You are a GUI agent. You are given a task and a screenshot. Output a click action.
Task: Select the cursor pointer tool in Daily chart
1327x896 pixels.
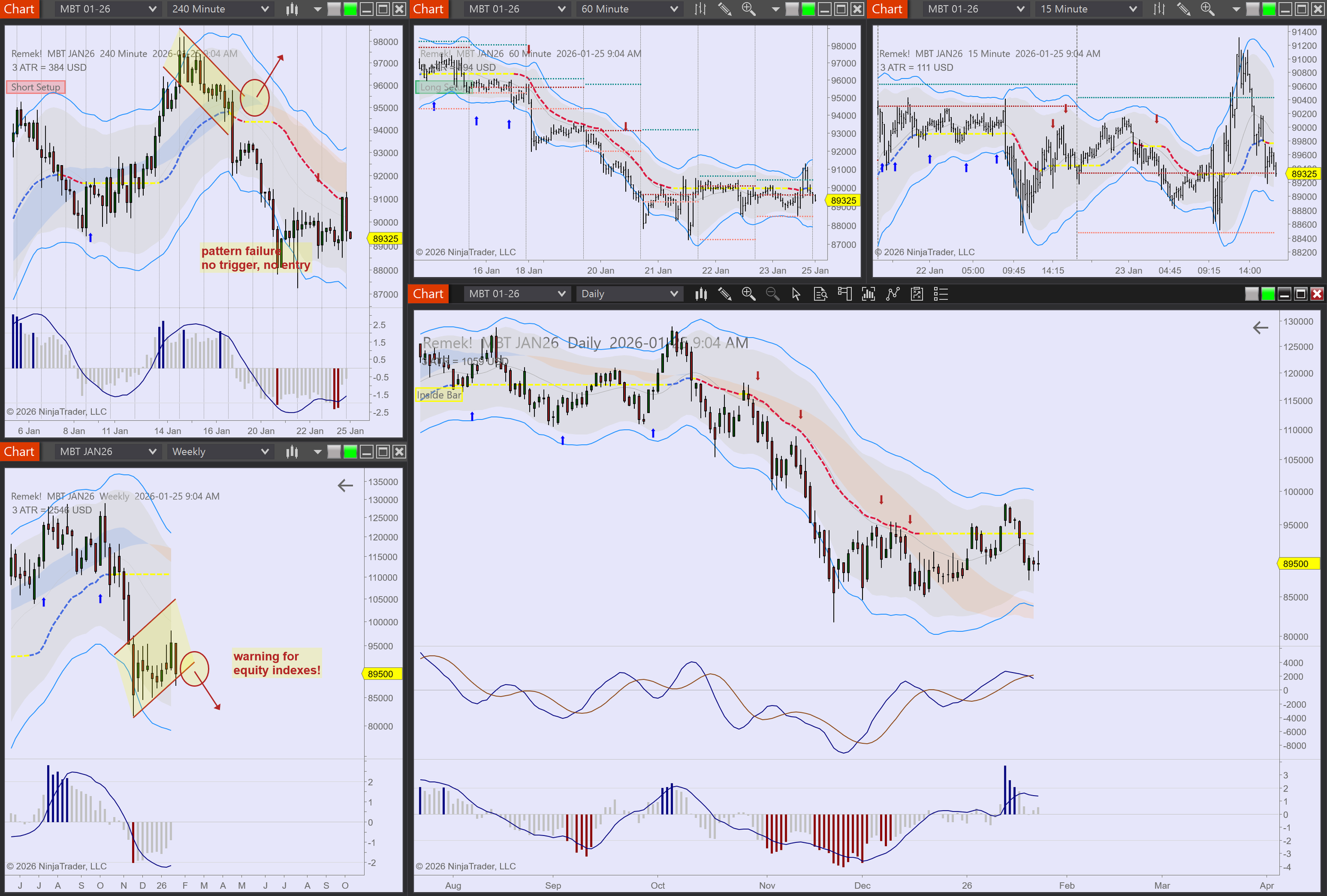tap(796, 294)
